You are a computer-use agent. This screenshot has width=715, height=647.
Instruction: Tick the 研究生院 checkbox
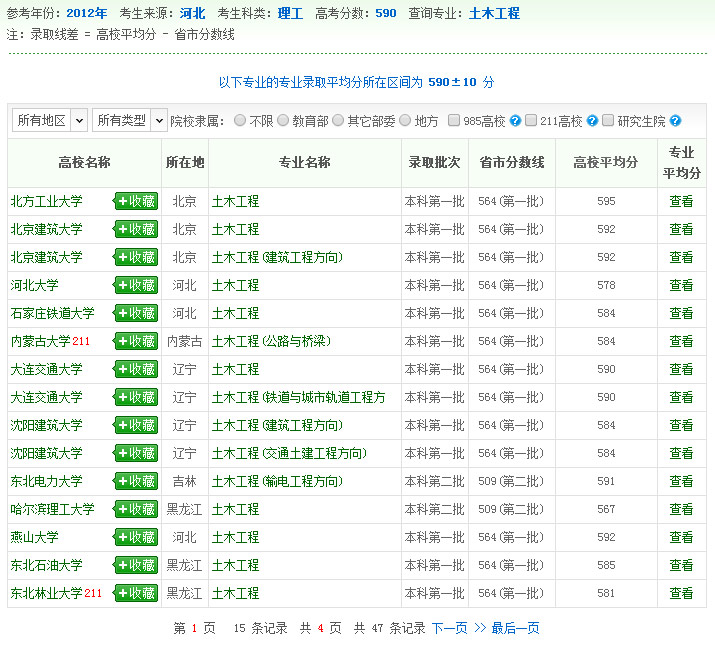tap(608, 120)
